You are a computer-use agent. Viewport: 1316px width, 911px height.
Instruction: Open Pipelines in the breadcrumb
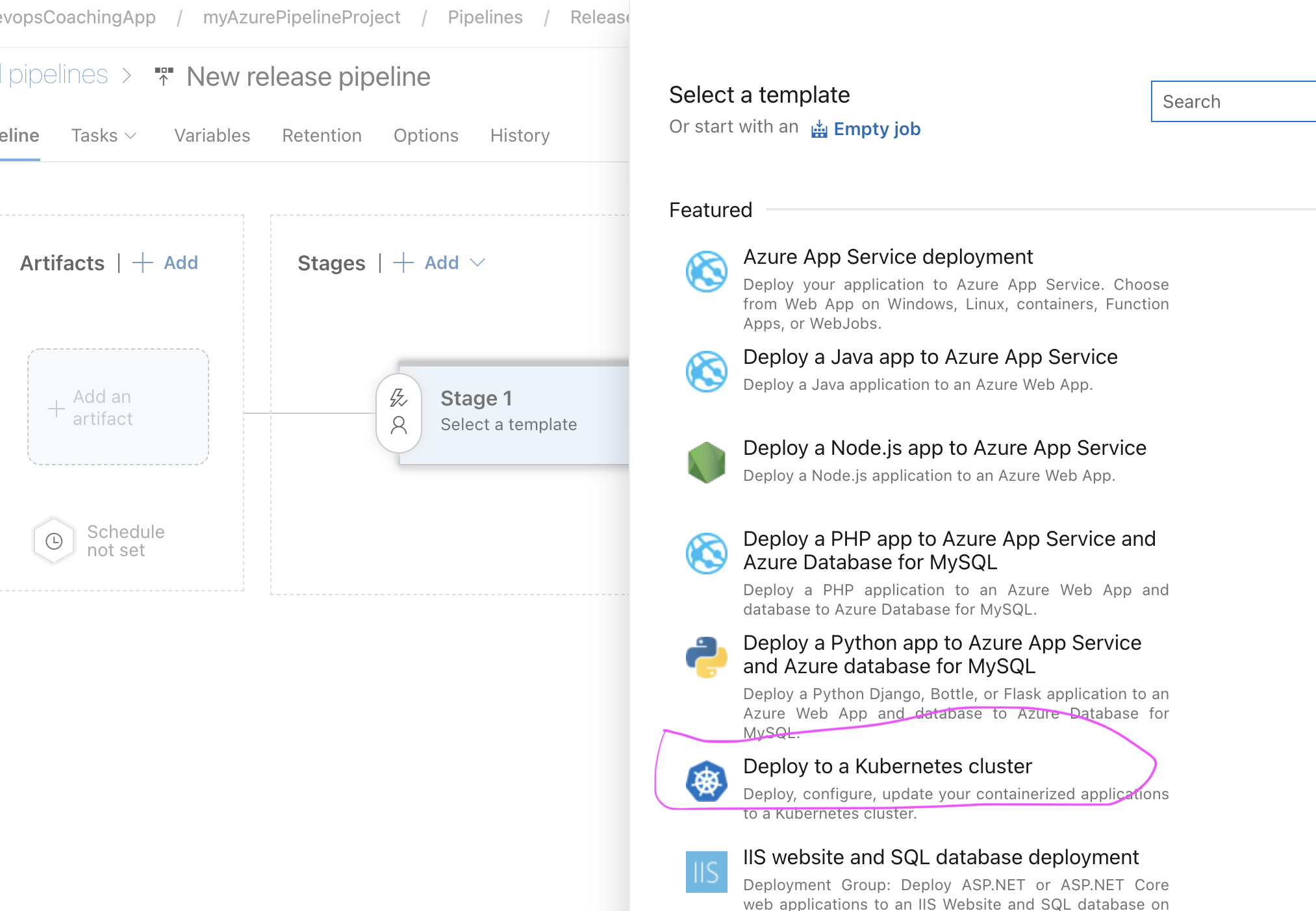(x=485, y=17)
